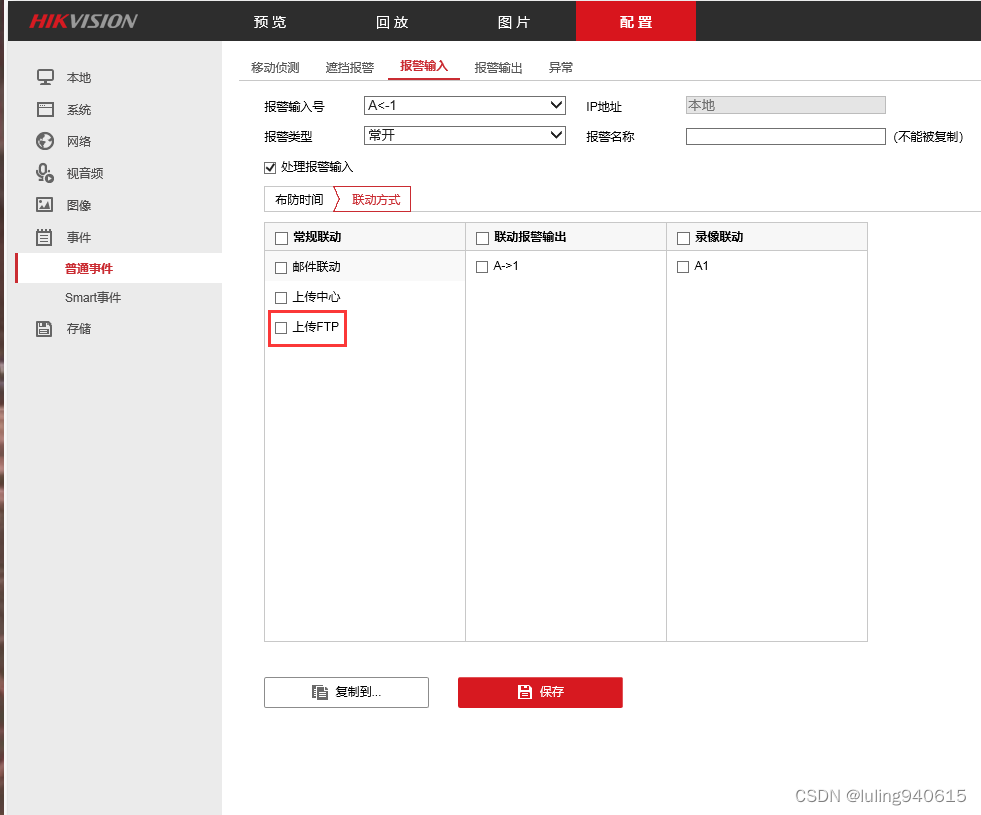The image size is (981, 815).
Task: Click the 保存 save button
Action: coord(540,692)
